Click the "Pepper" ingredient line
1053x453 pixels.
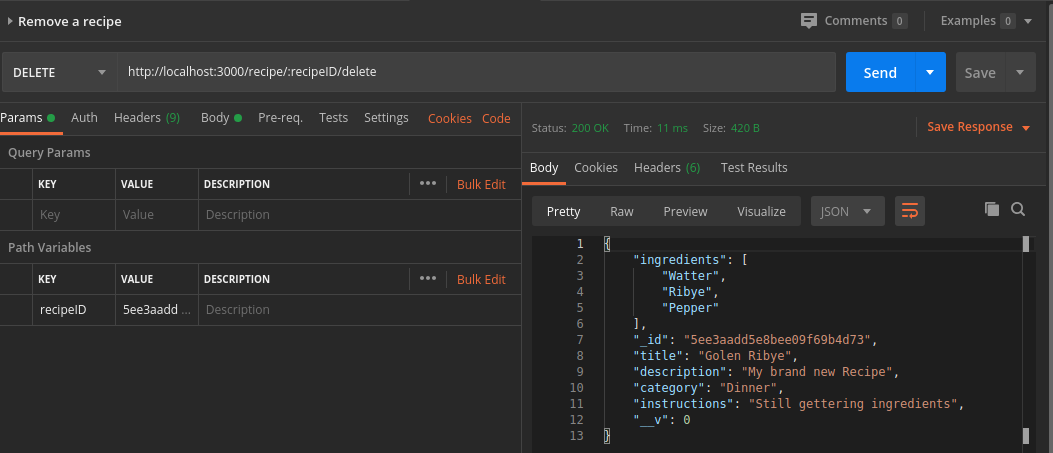pyautogui.click(x=690, y=307)
